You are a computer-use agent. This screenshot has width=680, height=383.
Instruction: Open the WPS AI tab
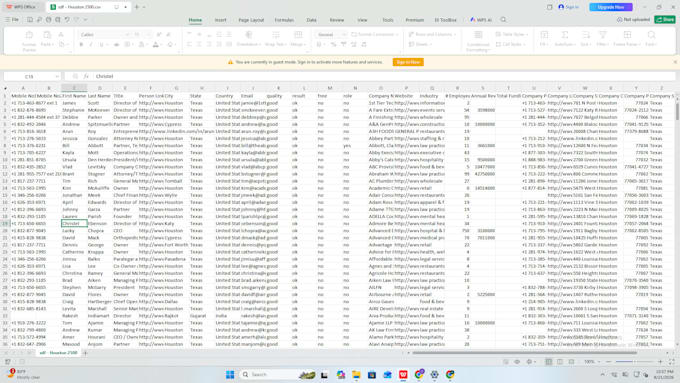481,20
